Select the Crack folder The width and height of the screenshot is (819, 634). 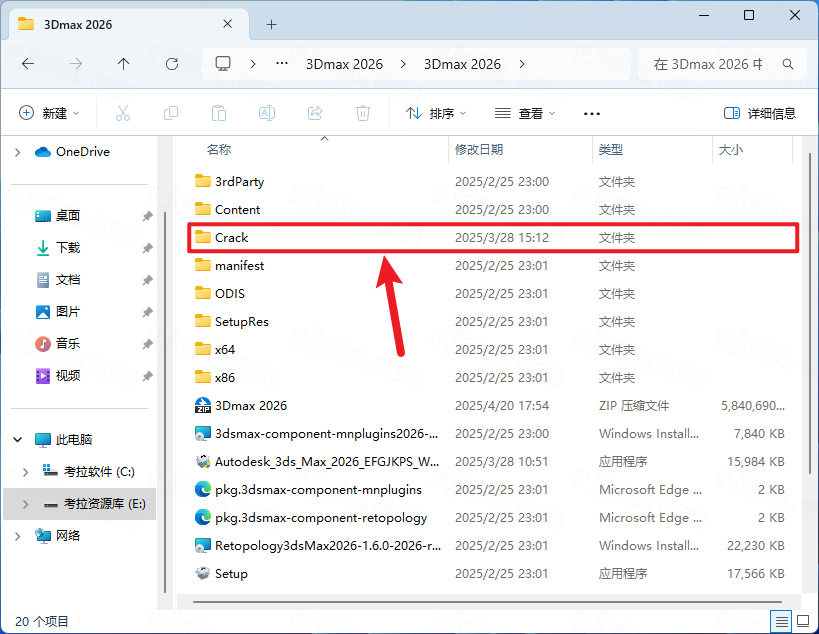[x=494, y=238]
